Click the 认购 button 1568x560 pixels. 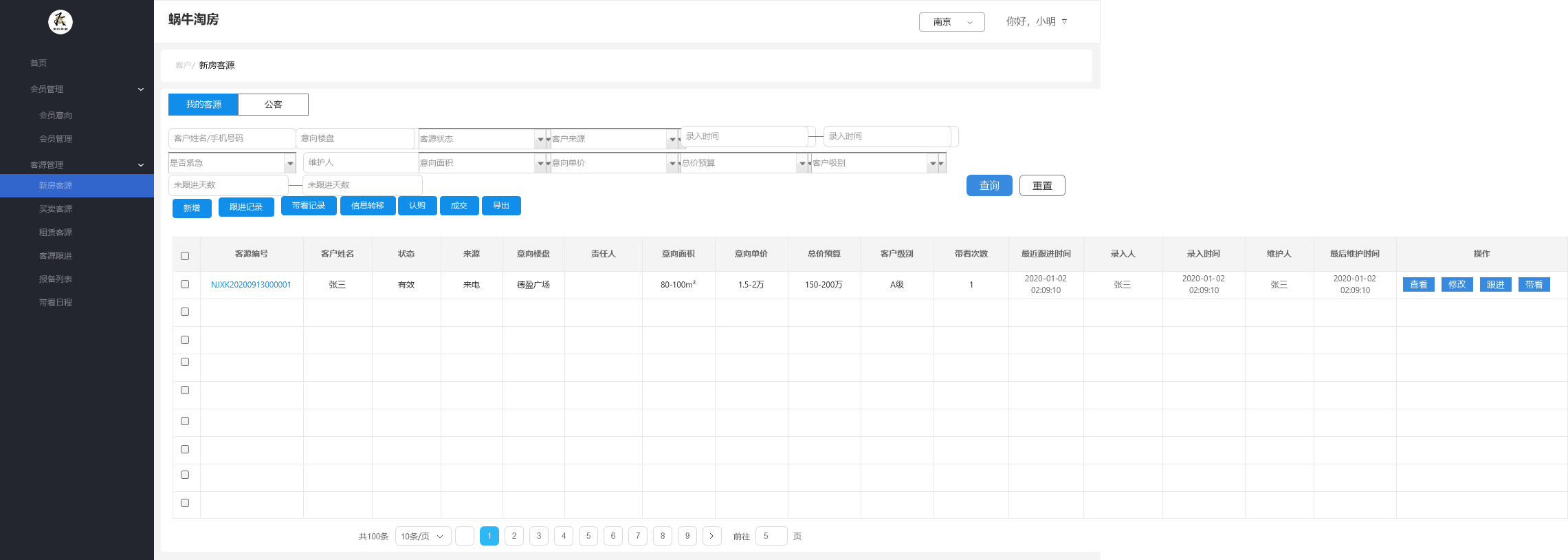click(417, 206)
